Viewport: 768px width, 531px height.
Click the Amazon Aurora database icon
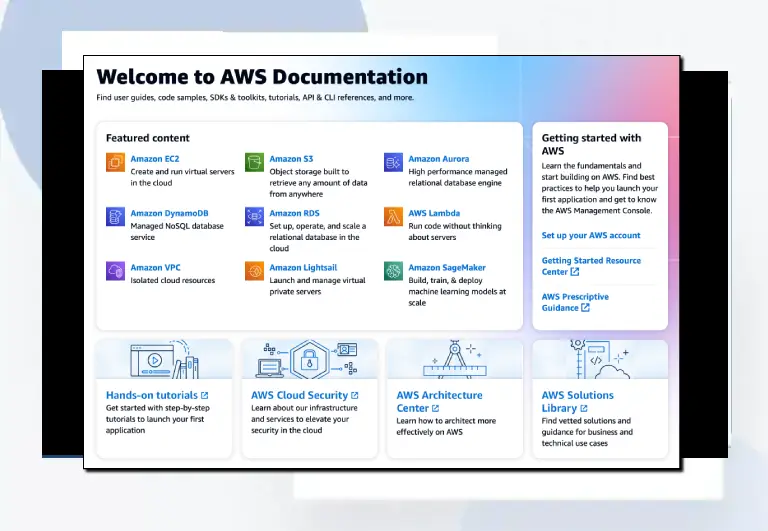(x=393, y=162)
